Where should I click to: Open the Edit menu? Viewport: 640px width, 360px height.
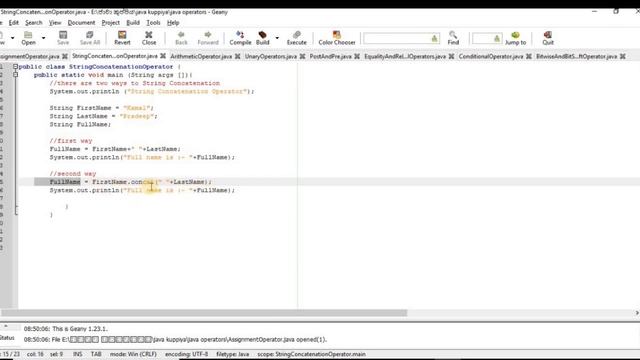tap(14, 22)
